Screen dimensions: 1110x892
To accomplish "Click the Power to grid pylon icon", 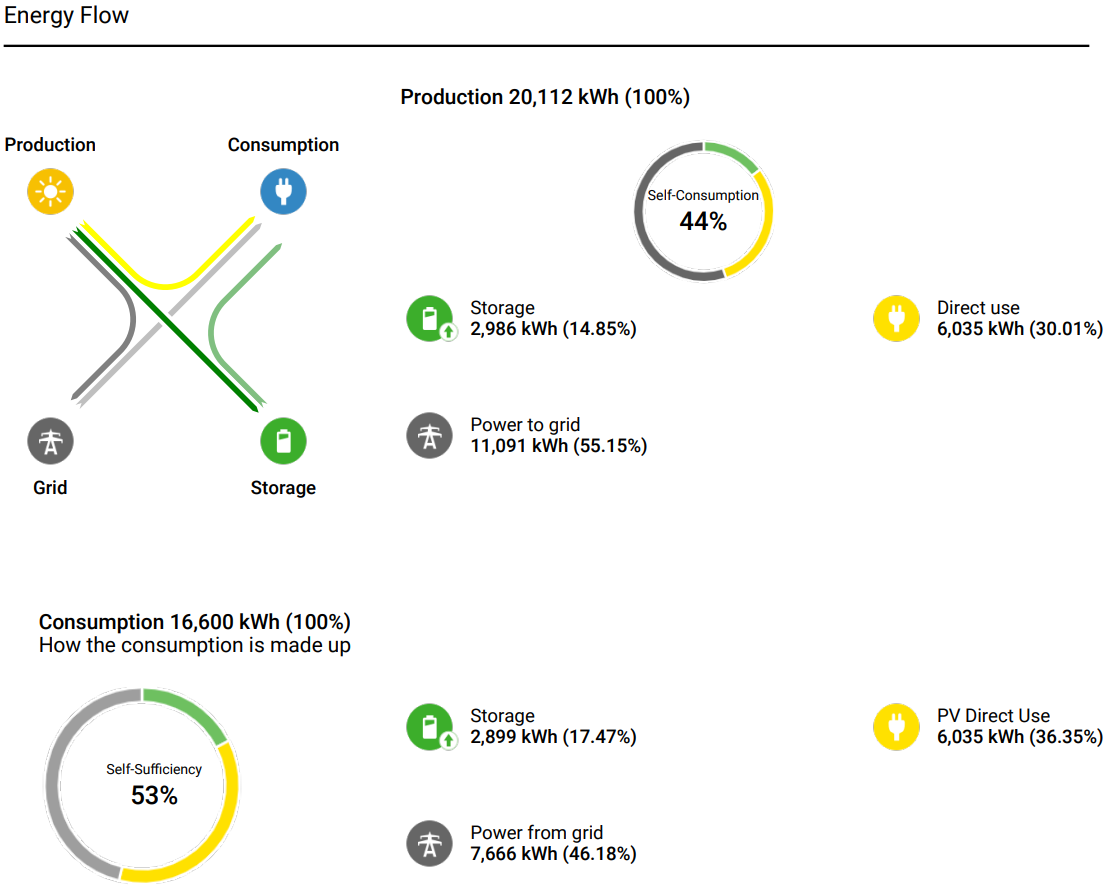I will pyautogui.click(x=430, y=435).
